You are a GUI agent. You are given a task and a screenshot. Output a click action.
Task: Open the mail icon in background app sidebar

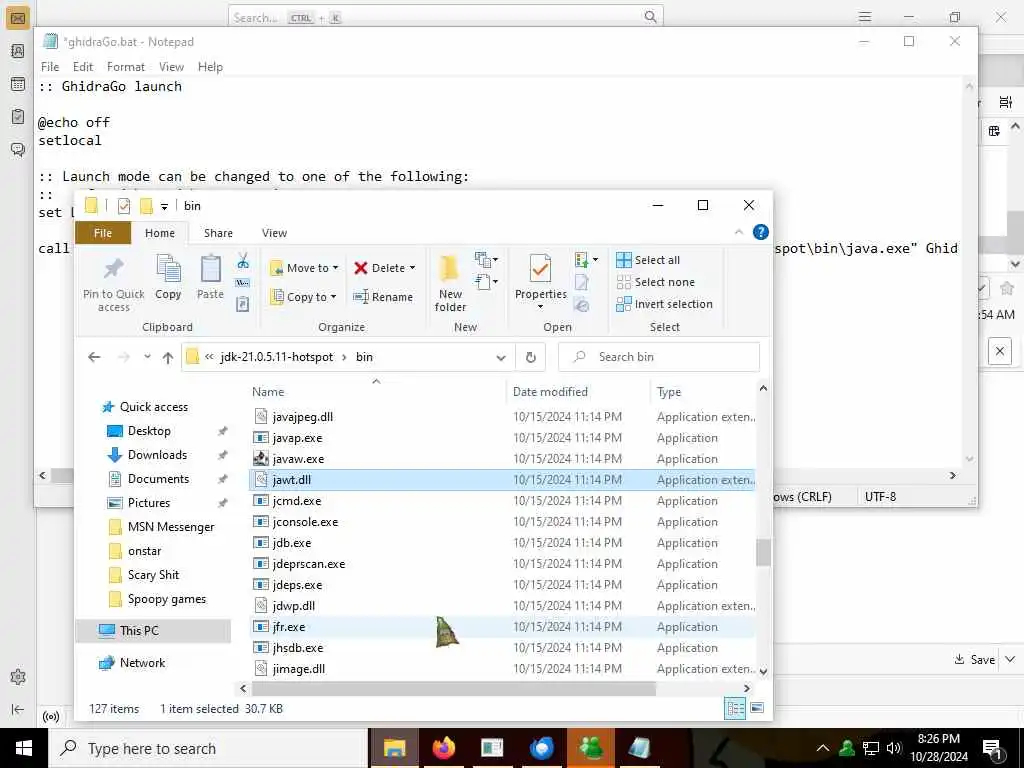click(x=18, y=18)
